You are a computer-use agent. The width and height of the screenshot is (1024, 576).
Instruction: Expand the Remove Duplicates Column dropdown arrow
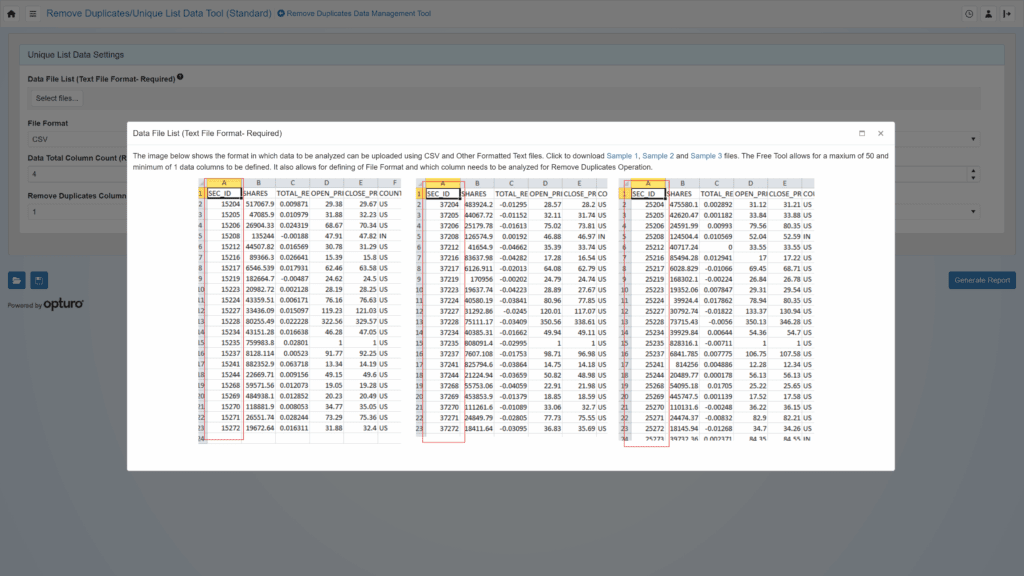973,211
